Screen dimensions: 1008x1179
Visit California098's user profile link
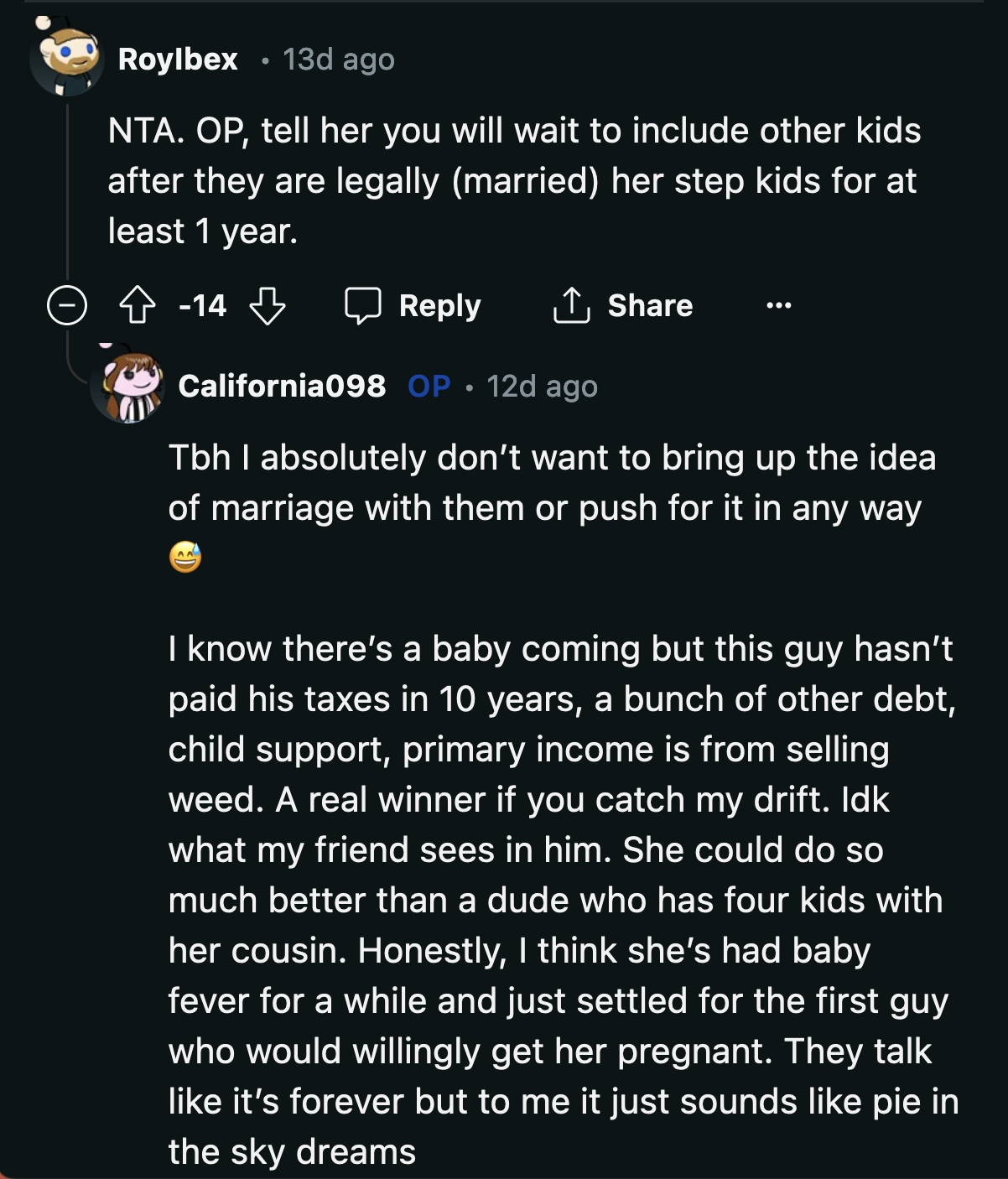tap(282, 386)
